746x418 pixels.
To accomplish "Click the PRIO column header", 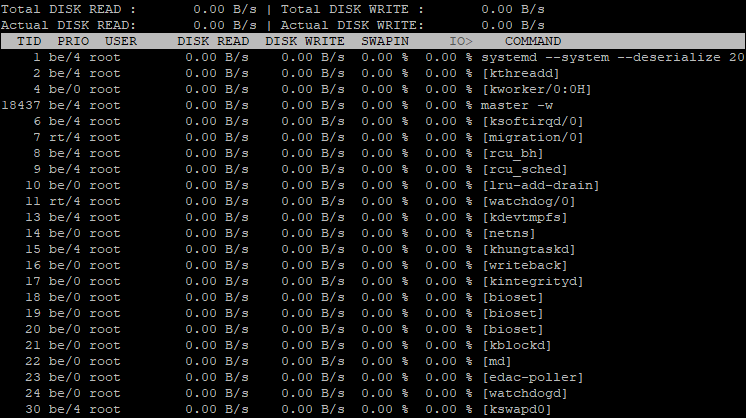I will point(73,41).
